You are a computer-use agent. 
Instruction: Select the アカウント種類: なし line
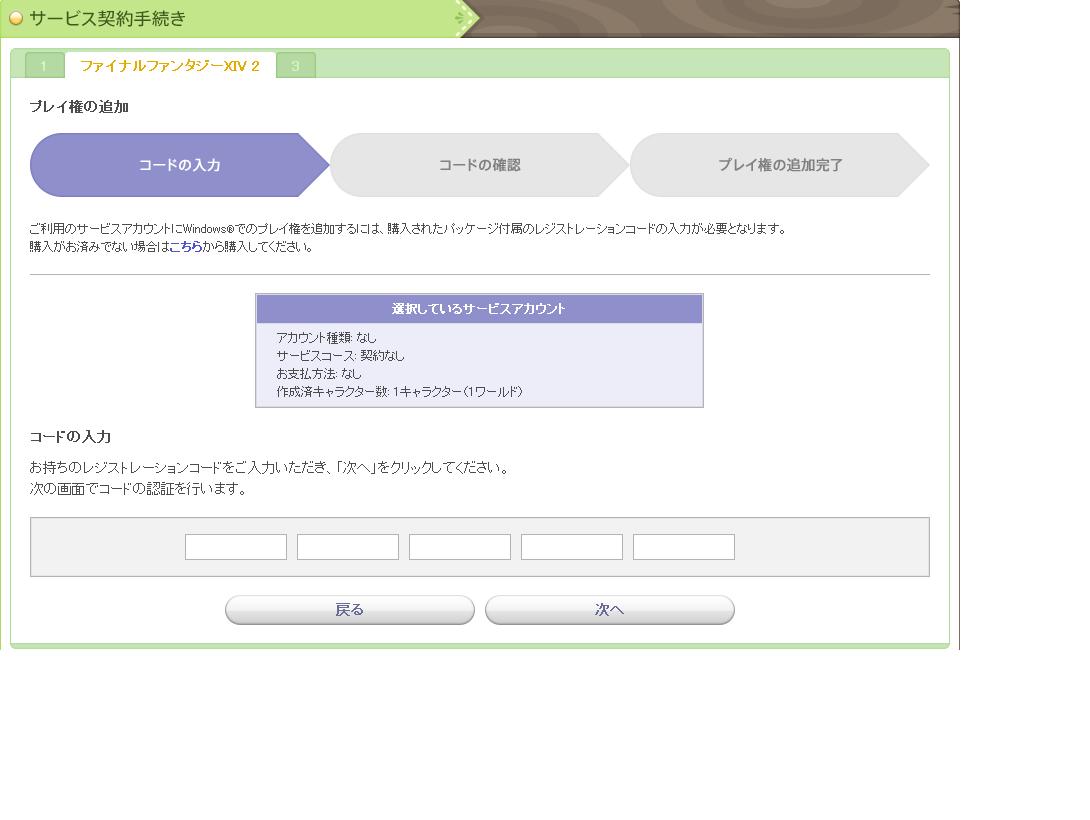point(326,338)
